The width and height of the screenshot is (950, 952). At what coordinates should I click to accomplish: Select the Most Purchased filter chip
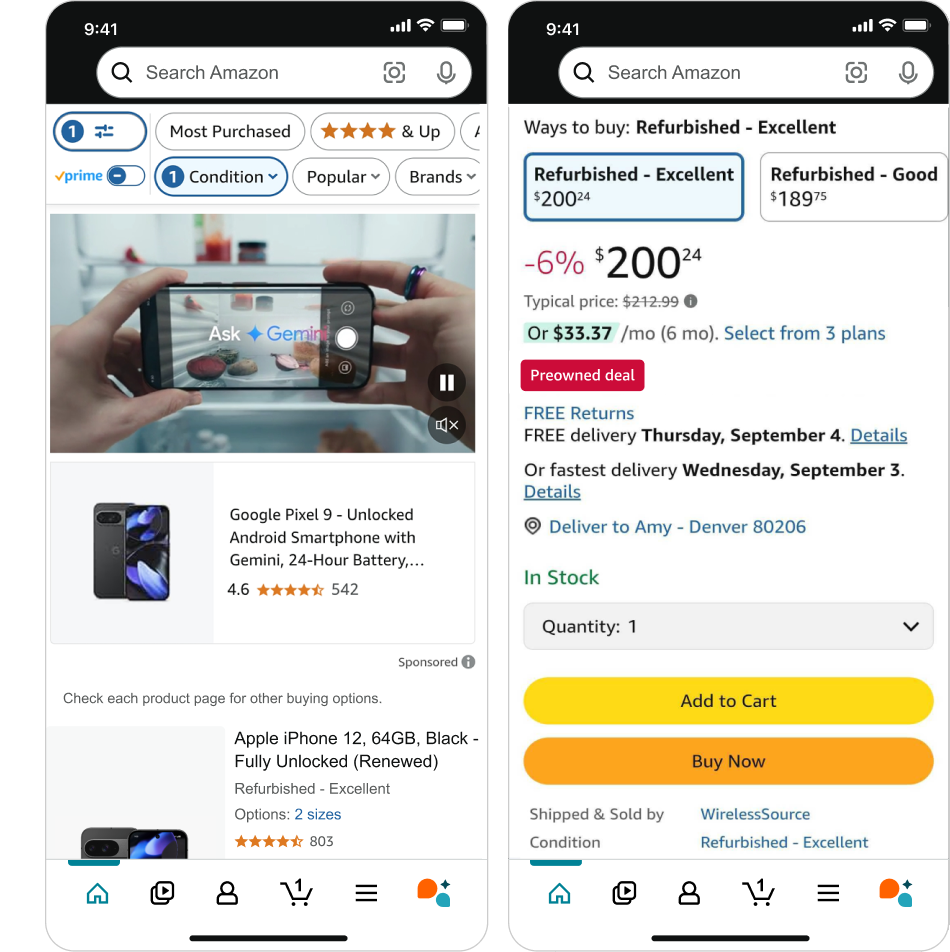click(x=229, y=131)
